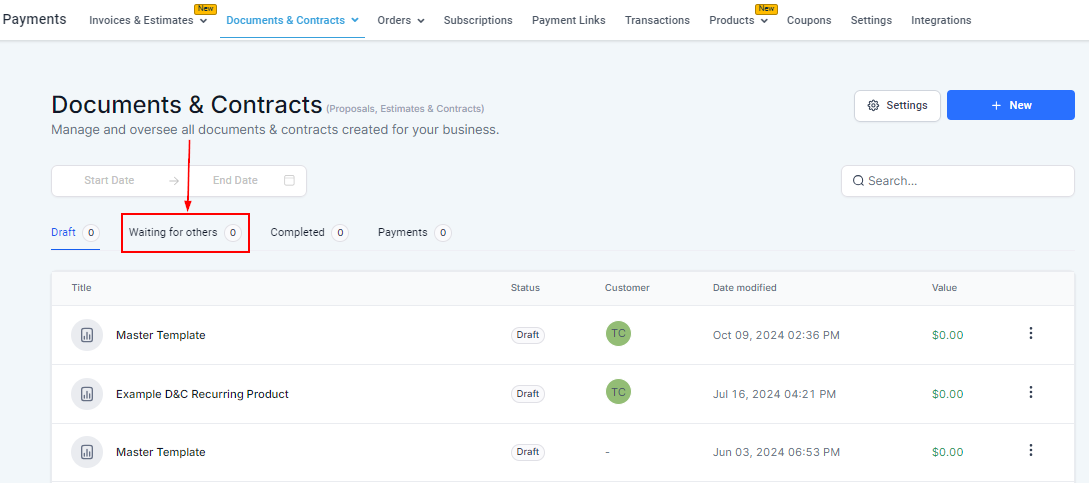Open three-dot menu for Example D&C Recurring Product
This screenshot has height=483, width=1089.
(x=1031, y=393)
